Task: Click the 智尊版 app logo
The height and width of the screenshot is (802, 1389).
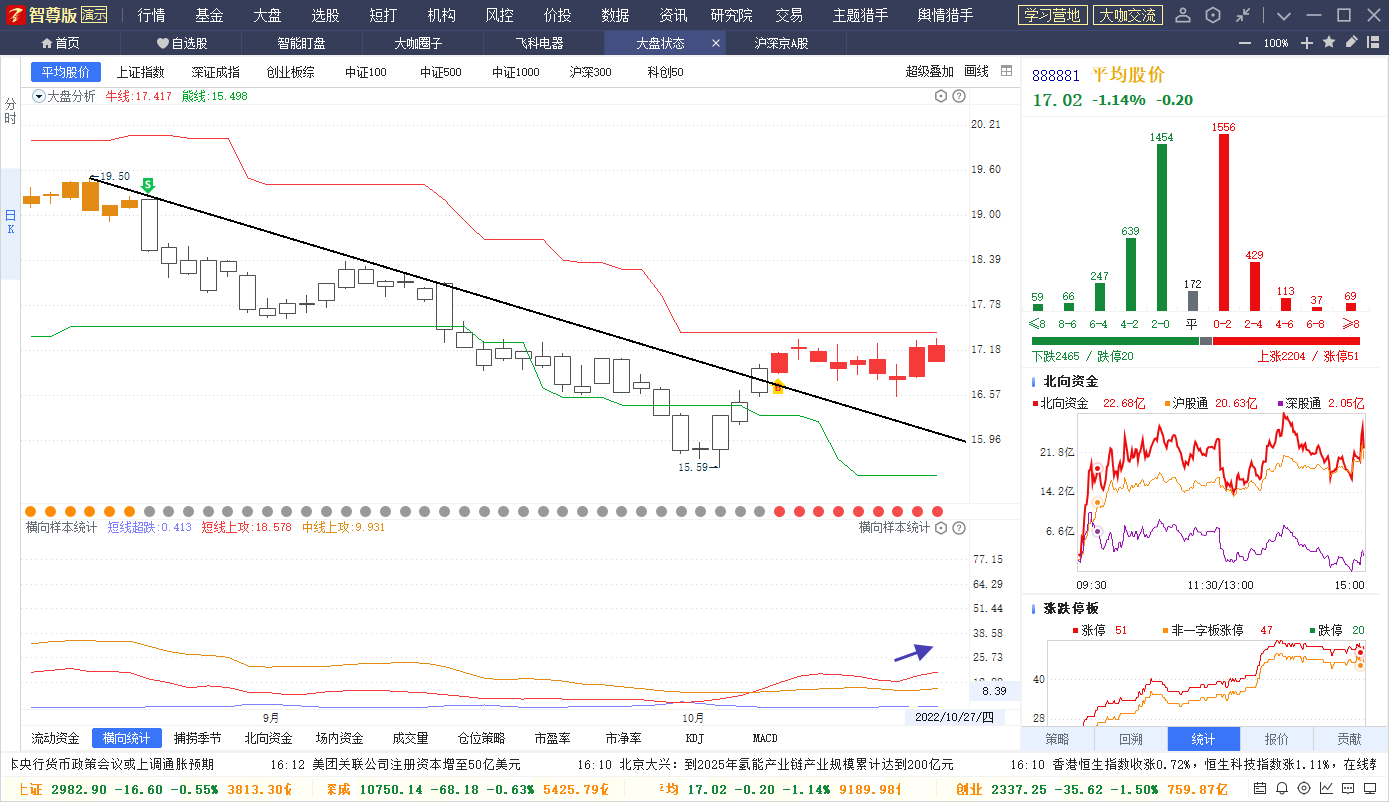Action: click(42, 15)
